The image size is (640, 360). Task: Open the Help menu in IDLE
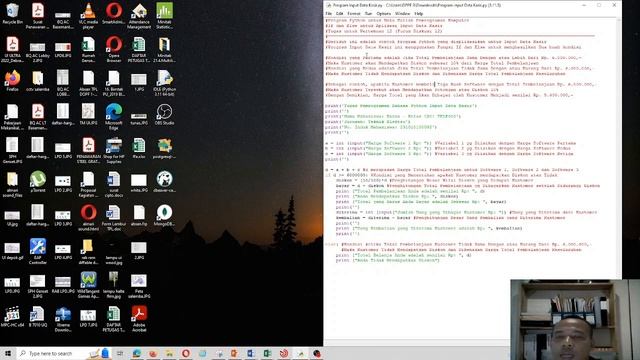[x=418, y=13]
